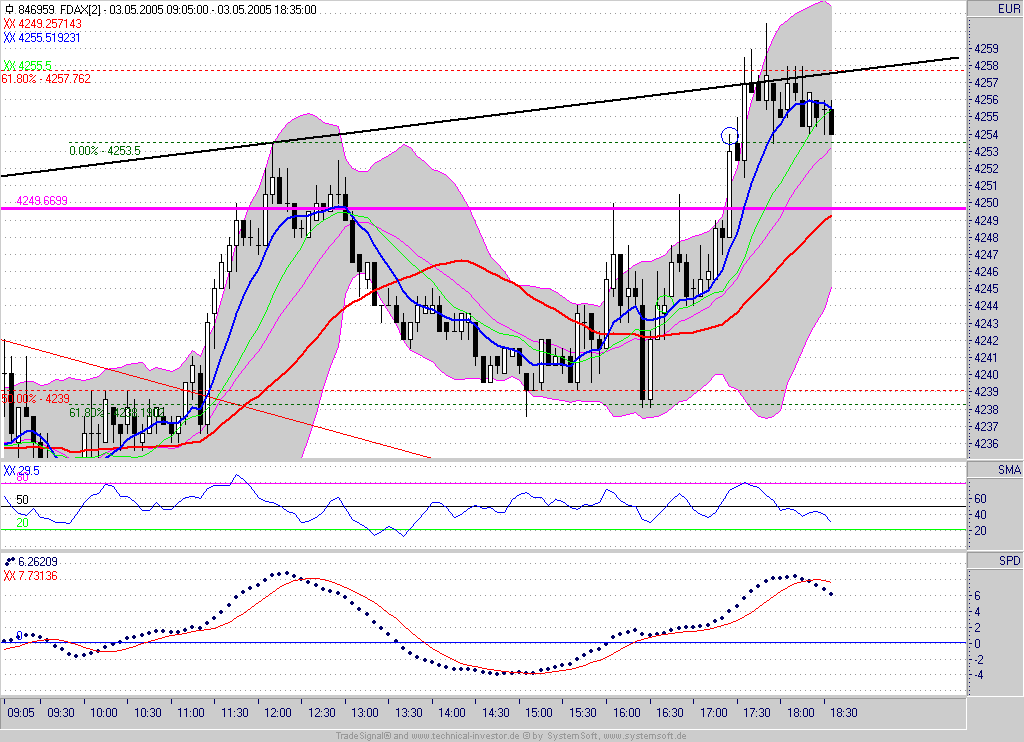Select the black rising trendline
Image resolution: width=1024 pixels, height=742 pixels.
tap(480, 118)
